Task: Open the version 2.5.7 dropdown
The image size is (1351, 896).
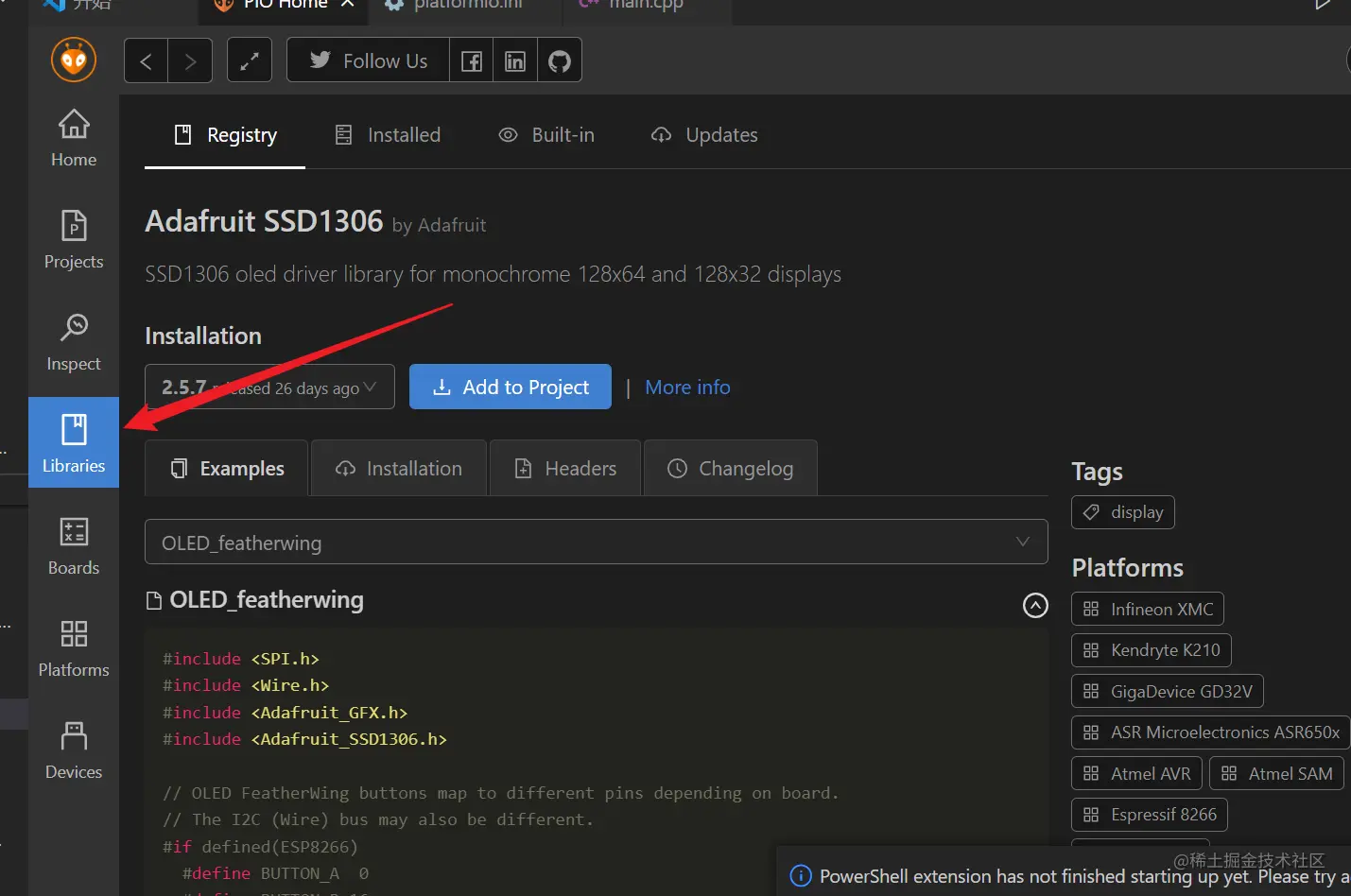Action: [269, 387]
